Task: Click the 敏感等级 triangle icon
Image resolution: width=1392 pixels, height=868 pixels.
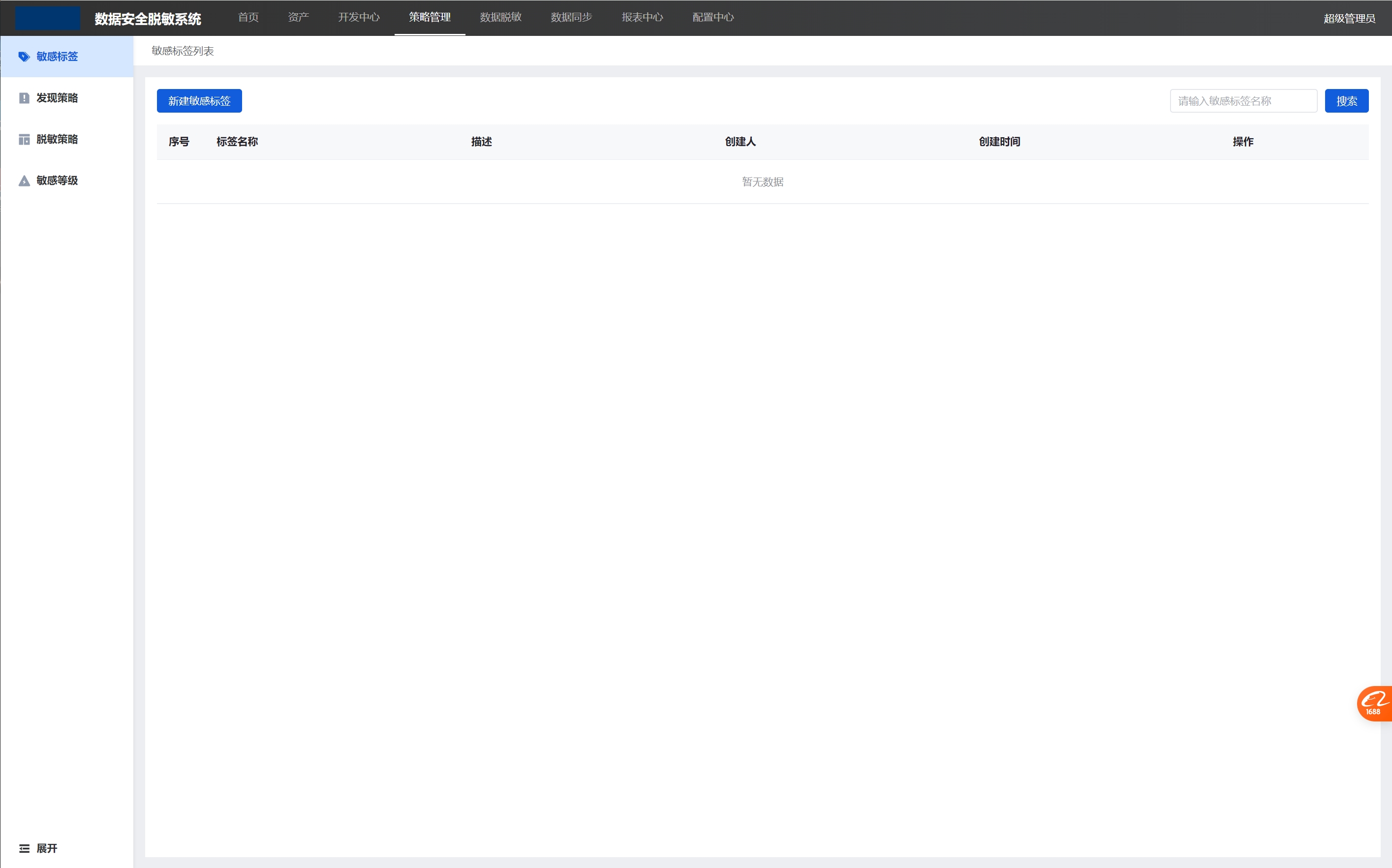Action: point(24,181)
